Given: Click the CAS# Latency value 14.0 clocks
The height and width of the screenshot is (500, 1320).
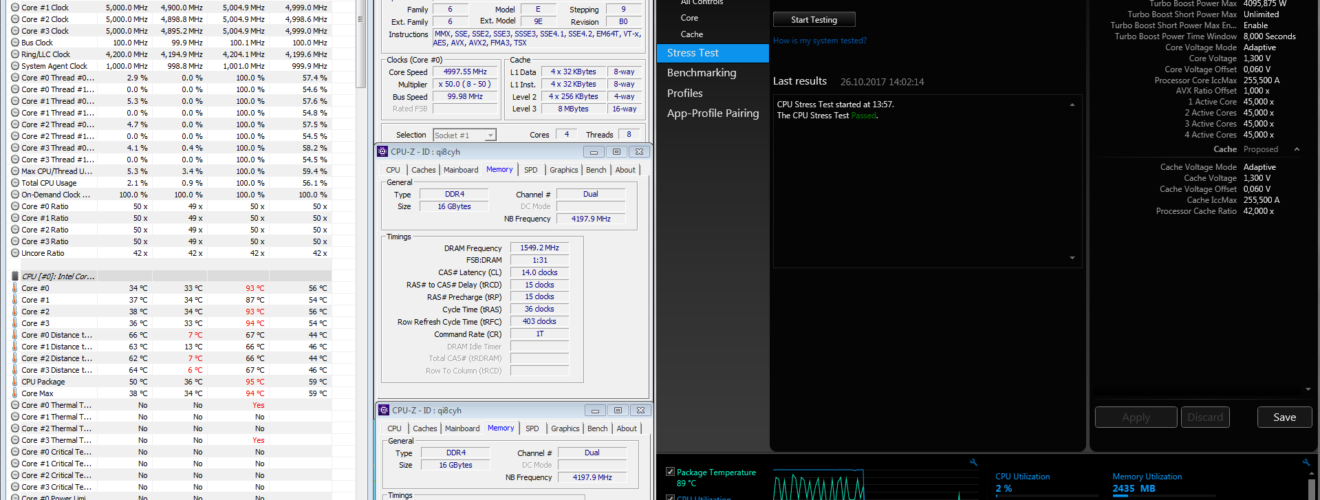Looking at the screenshot, I should [538, 272].
